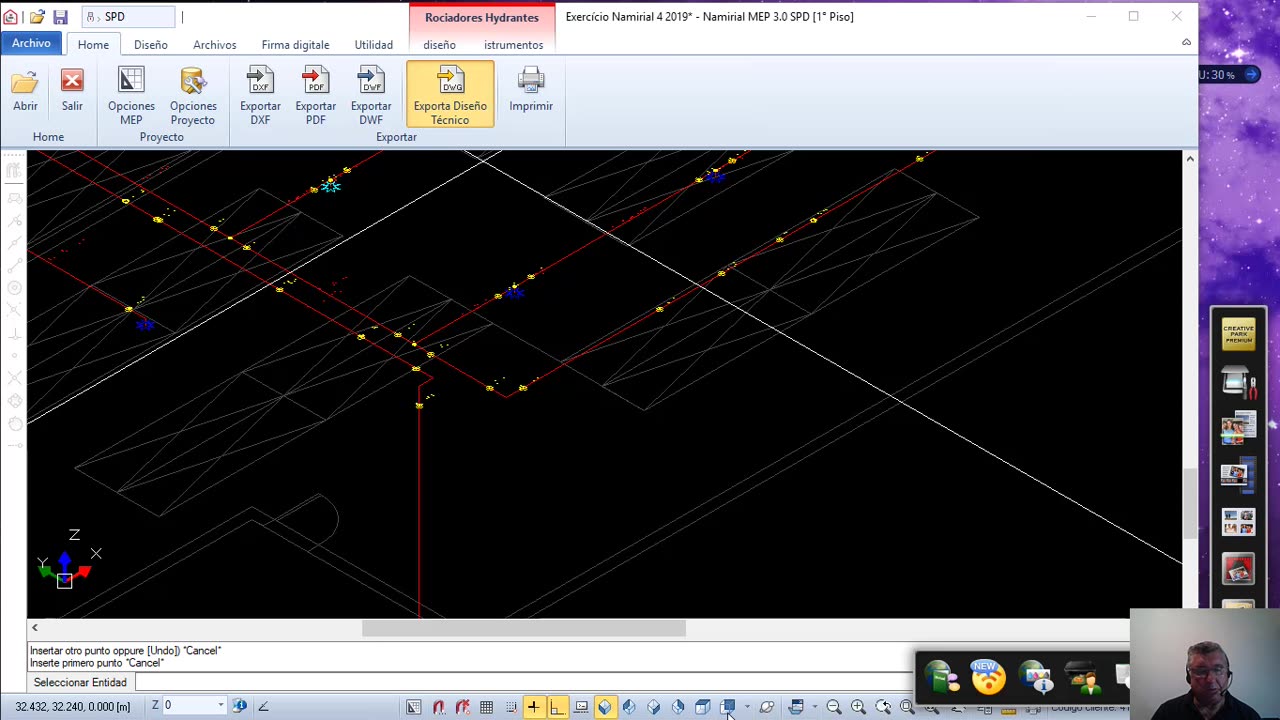Click the Archivo button

[31, 43]
